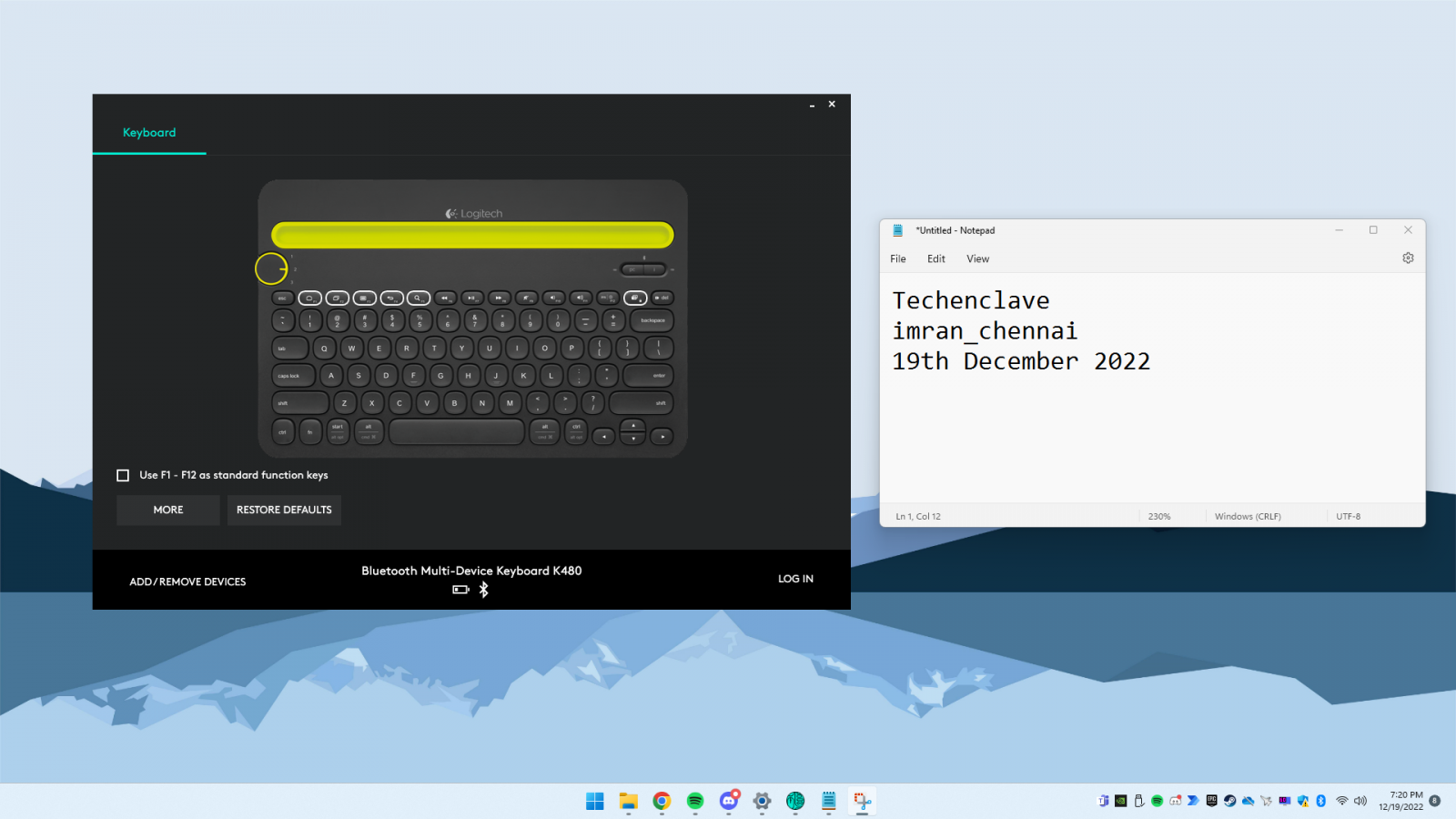Open Spotify from the taskbar
Image resolution: width=1456 pixels, height=819 pixels.
695,801
